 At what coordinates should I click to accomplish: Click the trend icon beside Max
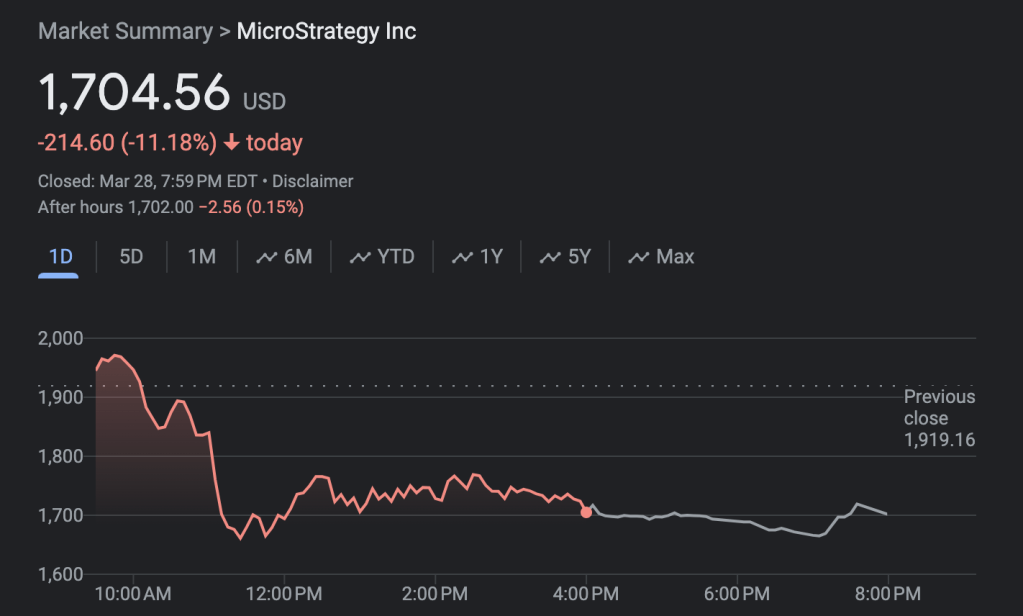pyautogui.click(x=638, y=258)
